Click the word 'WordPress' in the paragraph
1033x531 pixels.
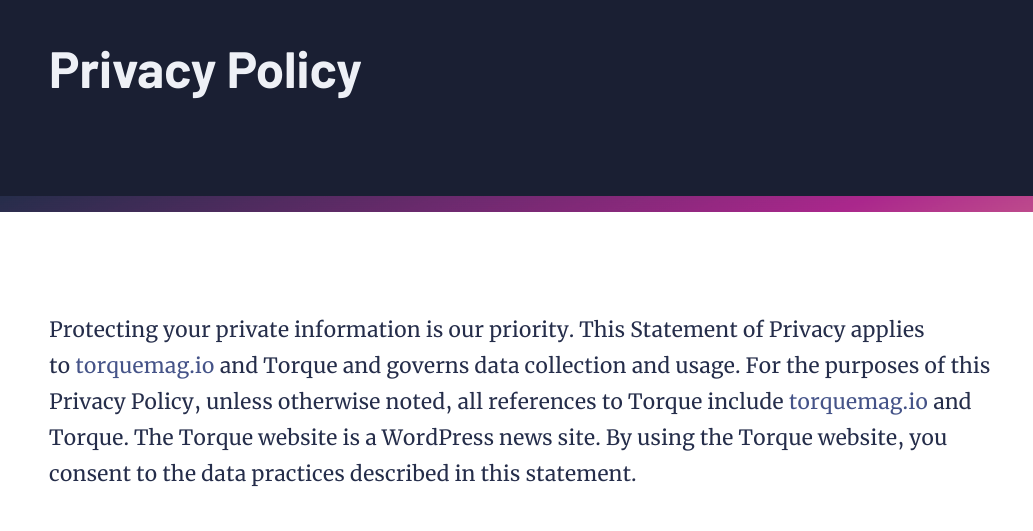click(437, 437)
